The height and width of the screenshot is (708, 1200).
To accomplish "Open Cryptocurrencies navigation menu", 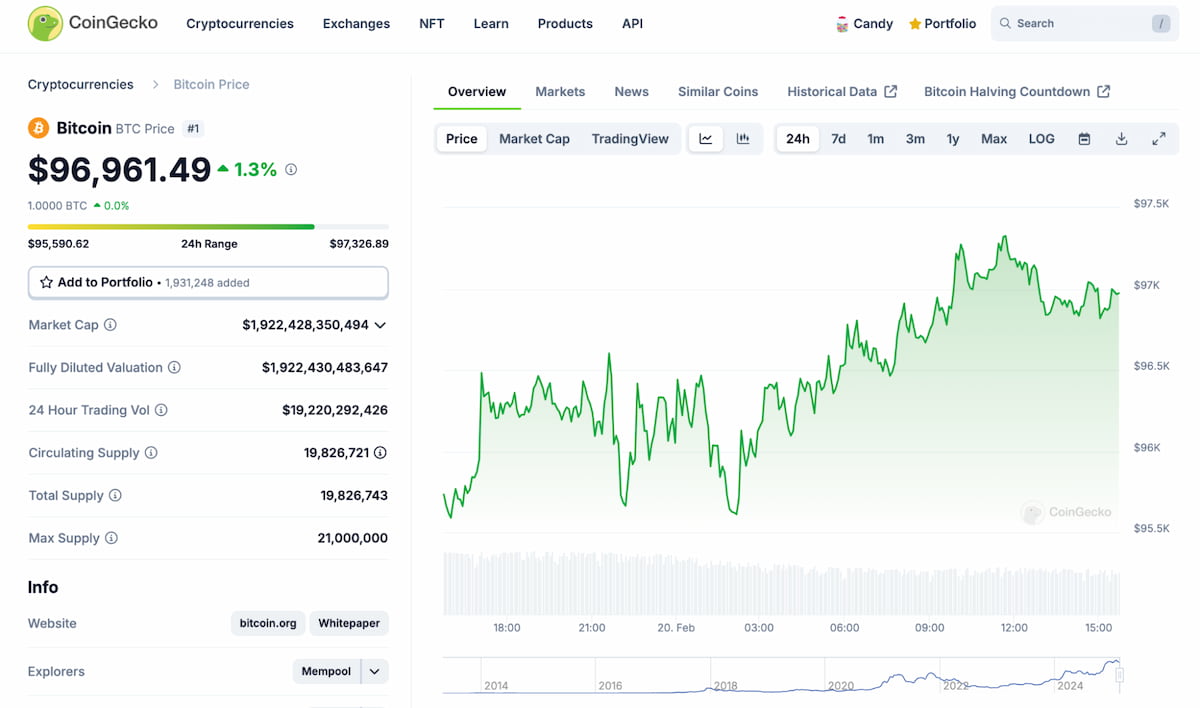I will [x=240, y=24].
